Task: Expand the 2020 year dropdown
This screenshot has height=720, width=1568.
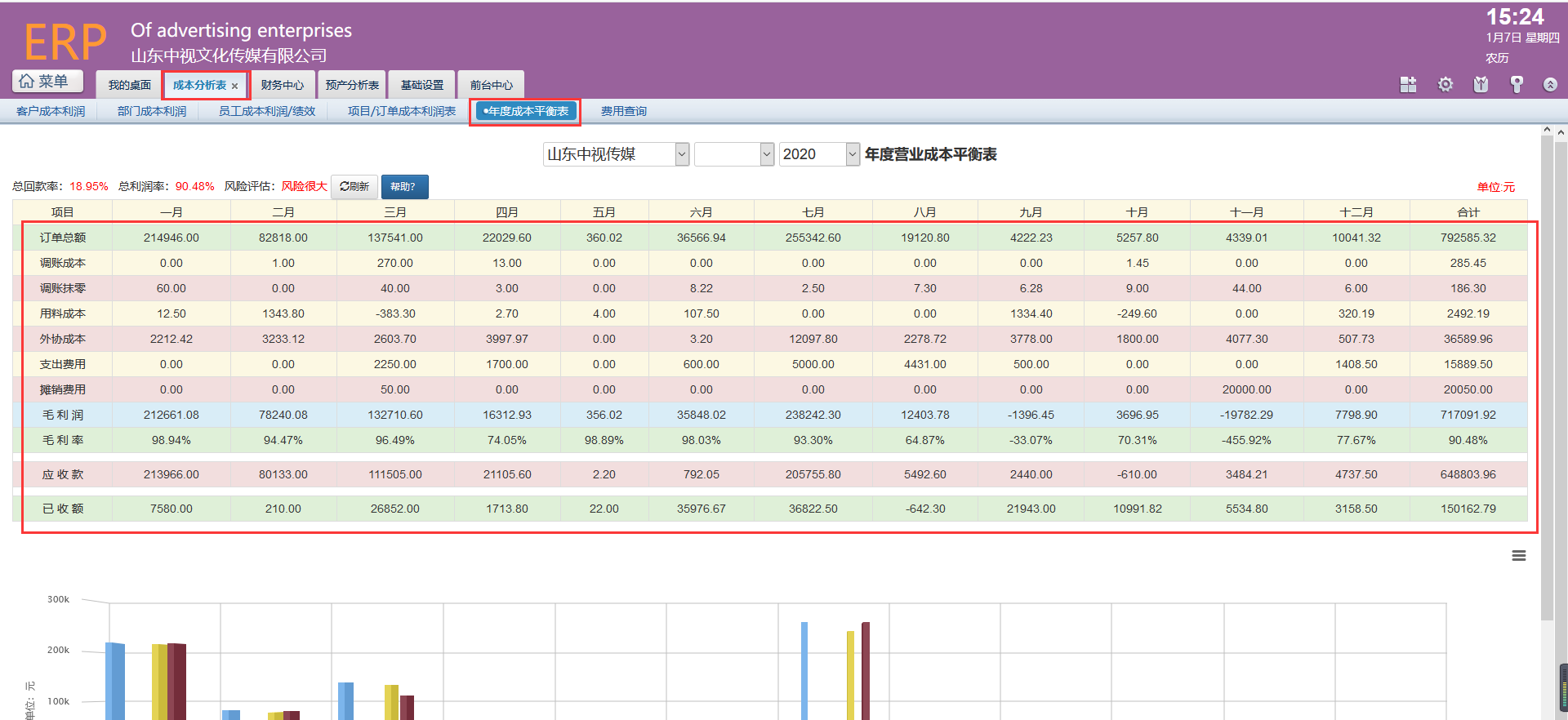Action: [820, 154]
